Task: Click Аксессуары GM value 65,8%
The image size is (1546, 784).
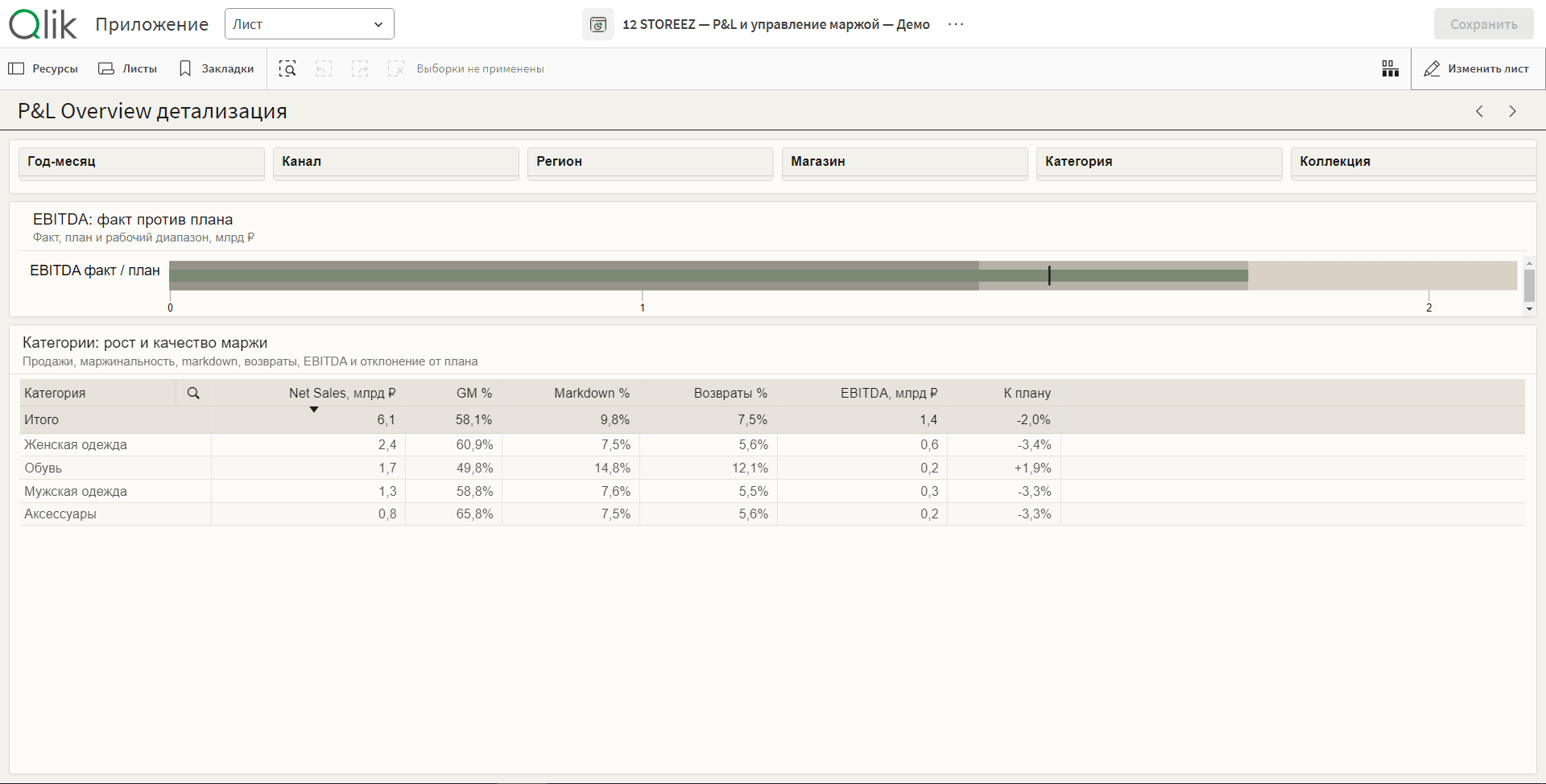Action: [474, 514]
